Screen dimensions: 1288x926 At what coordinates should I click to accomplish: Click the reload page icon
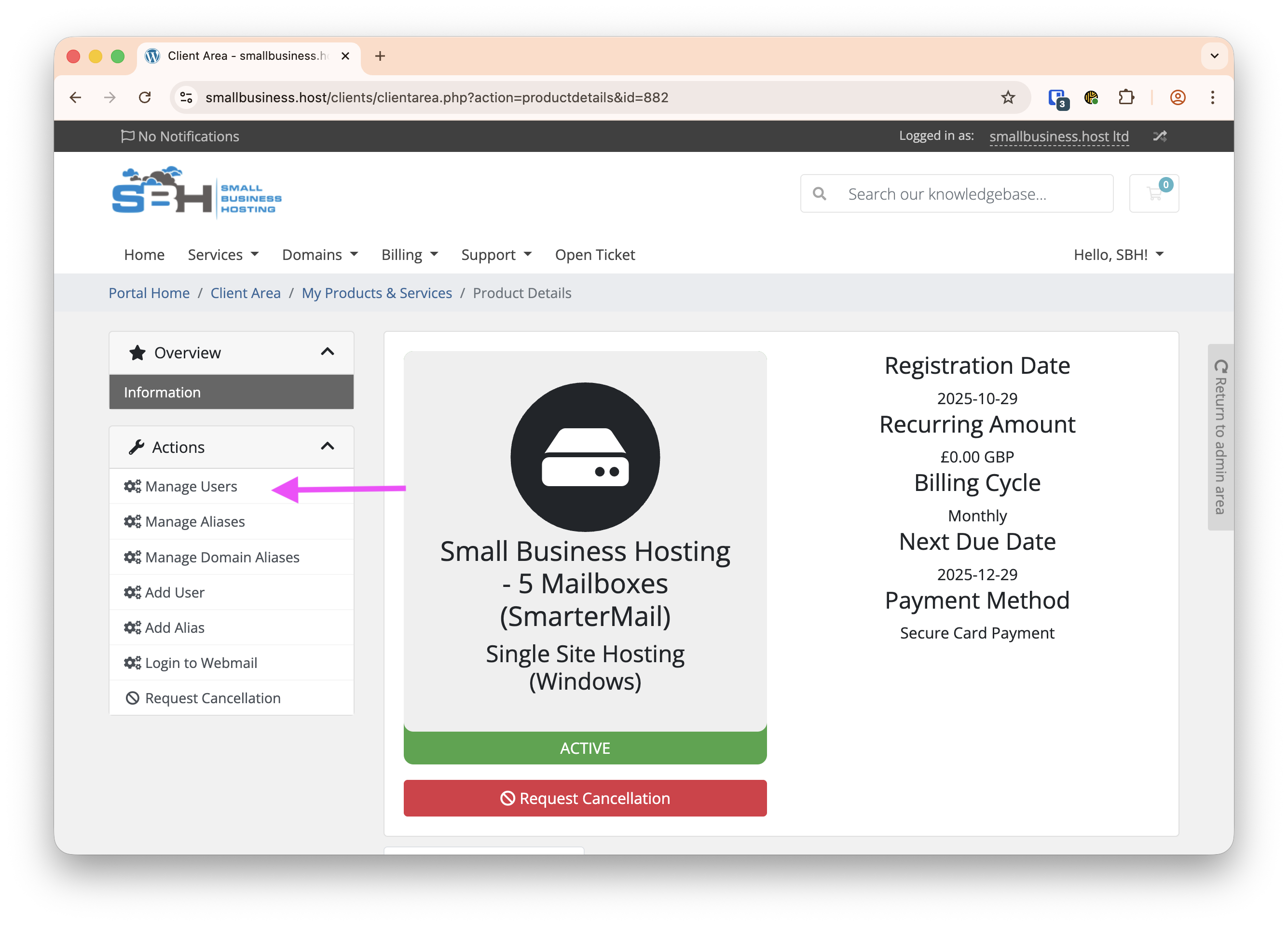click(x=145, y=97)
